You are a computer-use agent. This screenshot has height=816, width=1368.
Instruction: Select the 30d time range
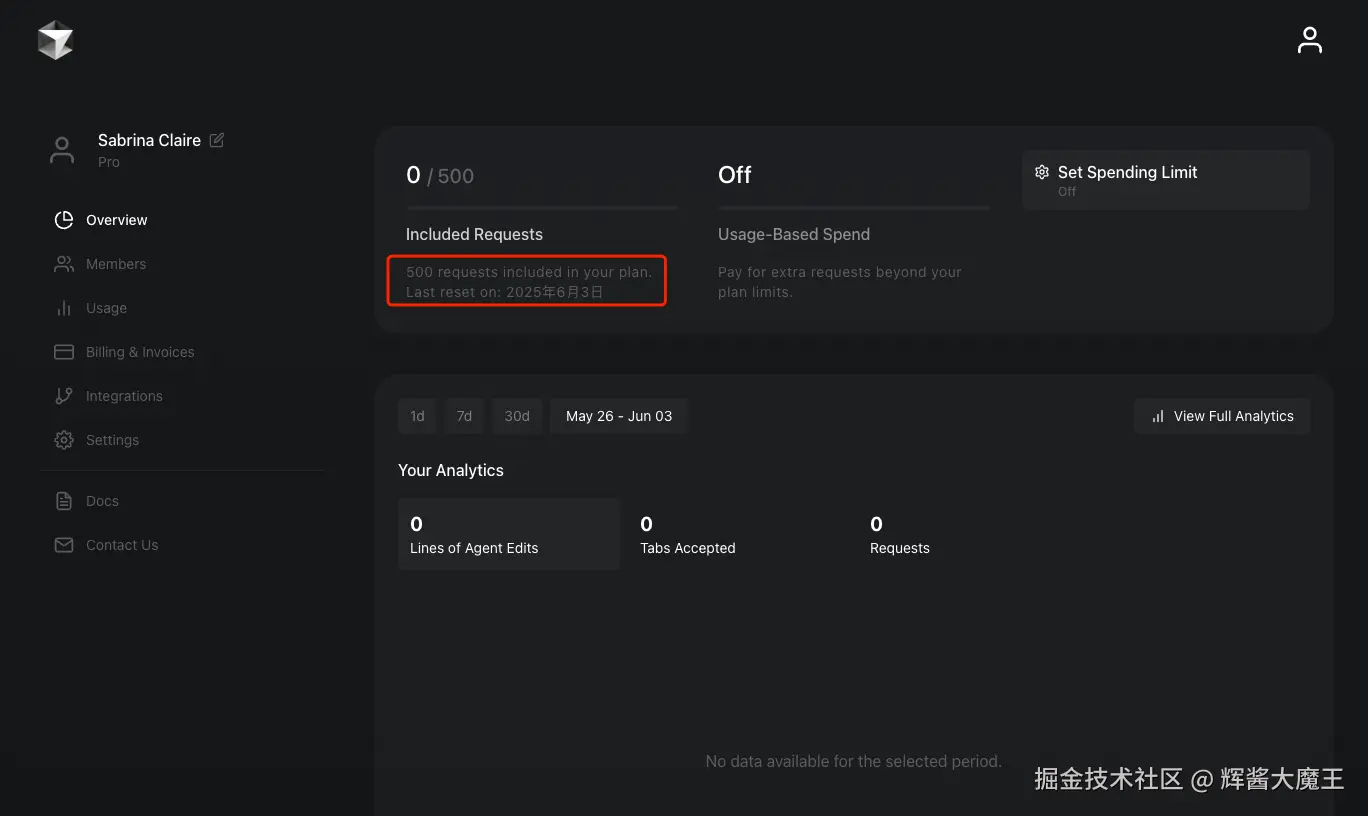click(517, 416)
